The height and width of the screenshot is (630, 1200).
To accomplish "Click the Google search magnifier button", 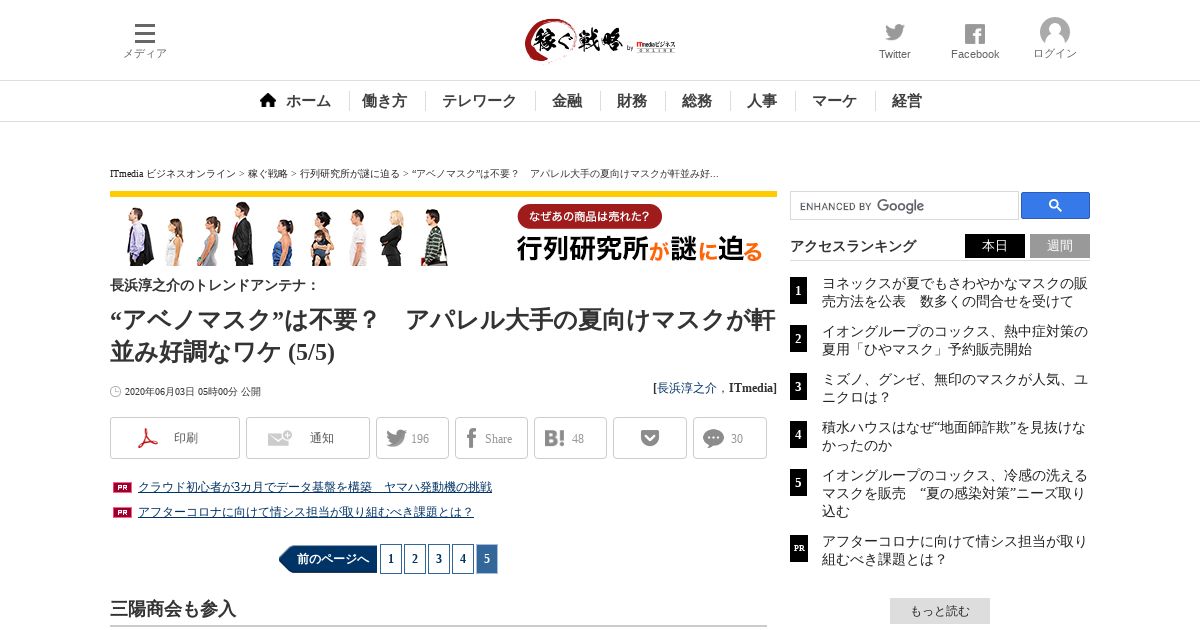I will tap(1055, 205).
